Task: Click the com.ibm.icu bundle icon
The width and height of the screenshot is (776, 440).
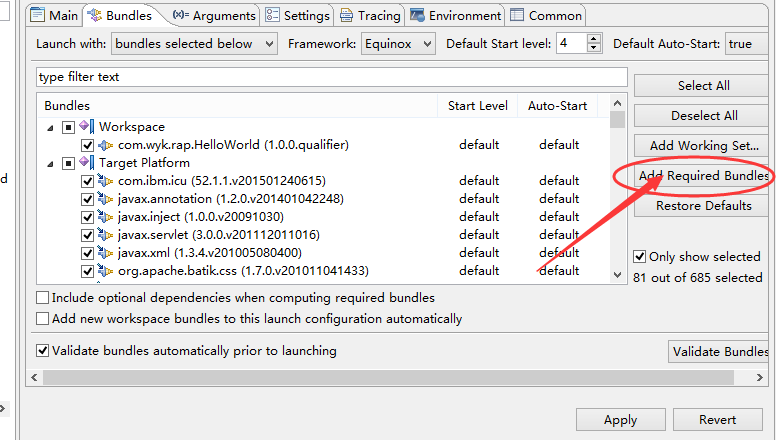Action: [x=105, y=181]
